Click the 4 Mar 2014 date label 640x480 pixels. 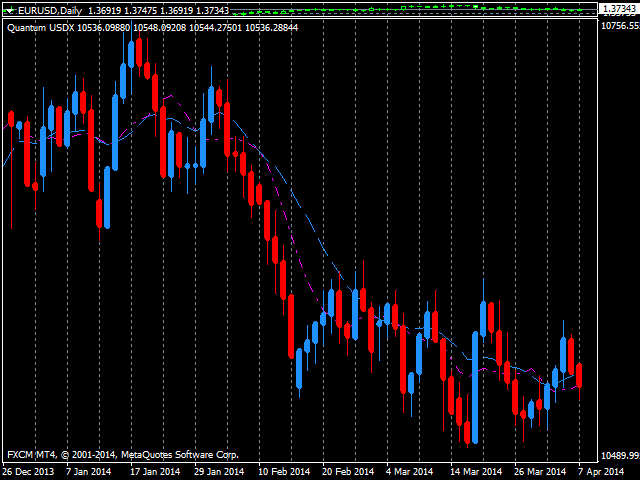410,471
